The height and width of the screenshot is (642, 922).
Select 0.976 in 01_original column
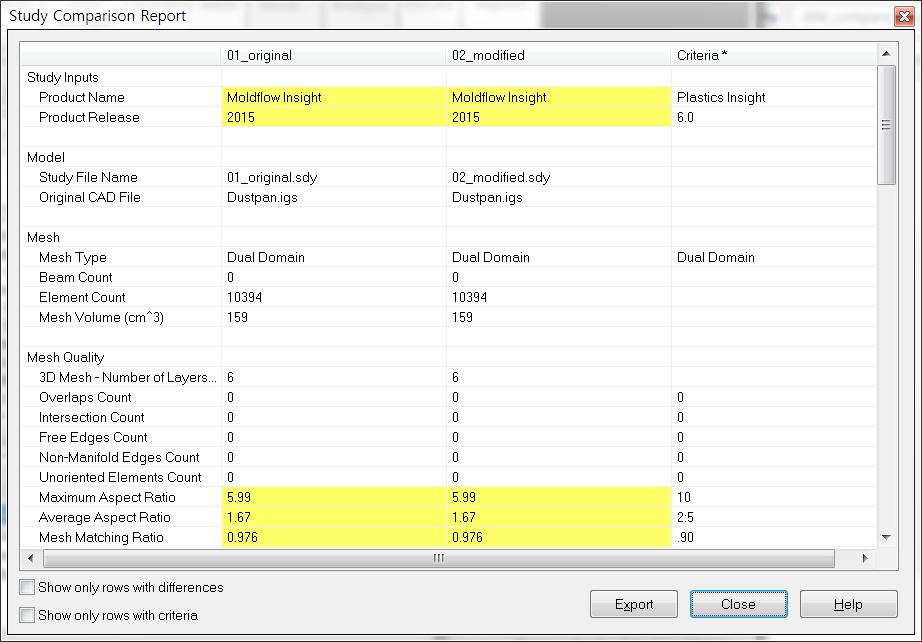(x=333, y=537)
